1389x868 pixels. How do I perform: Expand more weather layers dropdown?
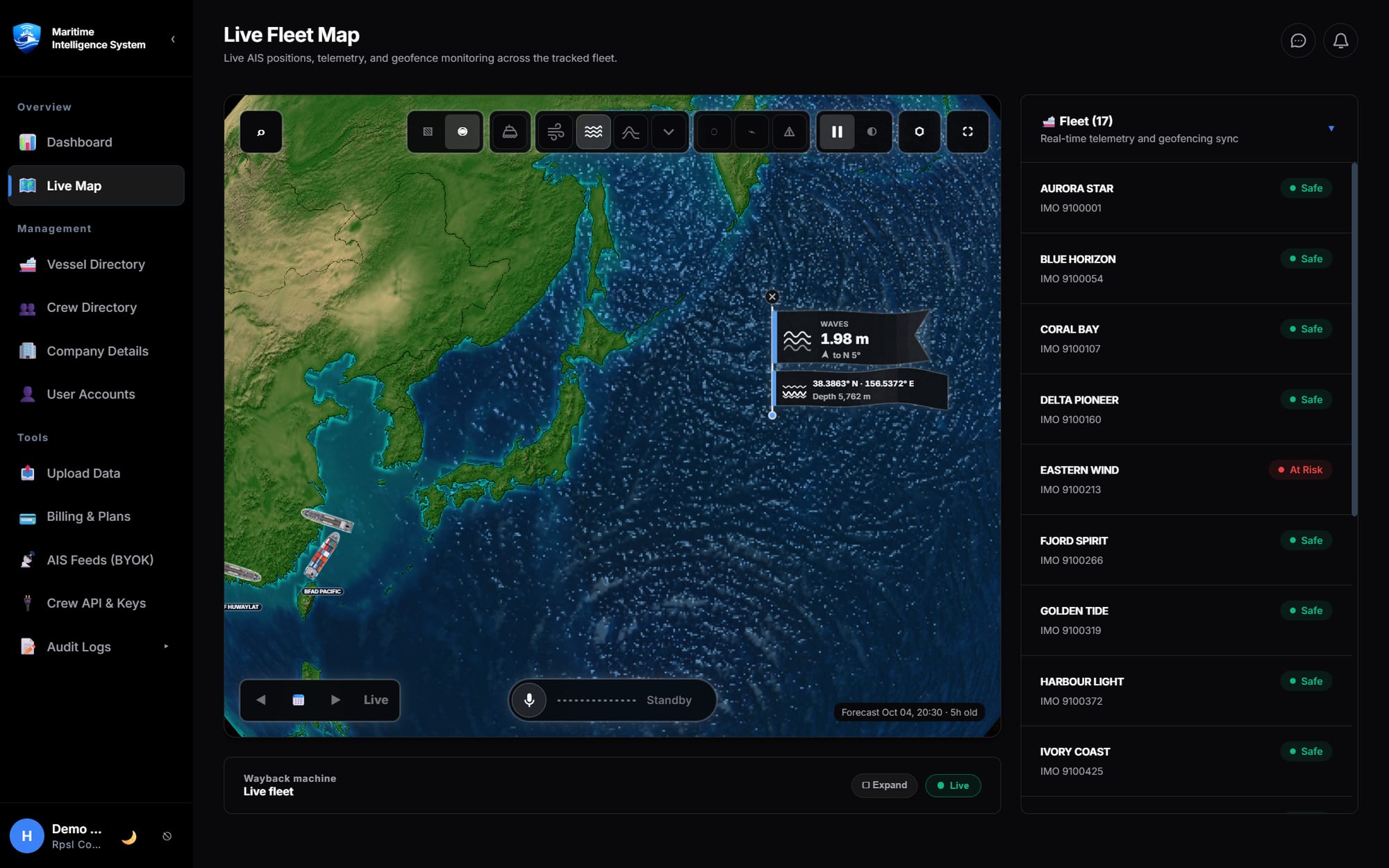[x=668, y=132]
